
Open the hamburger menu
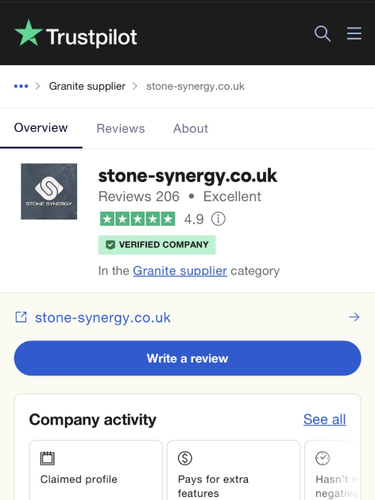click(x=354, y=33)
